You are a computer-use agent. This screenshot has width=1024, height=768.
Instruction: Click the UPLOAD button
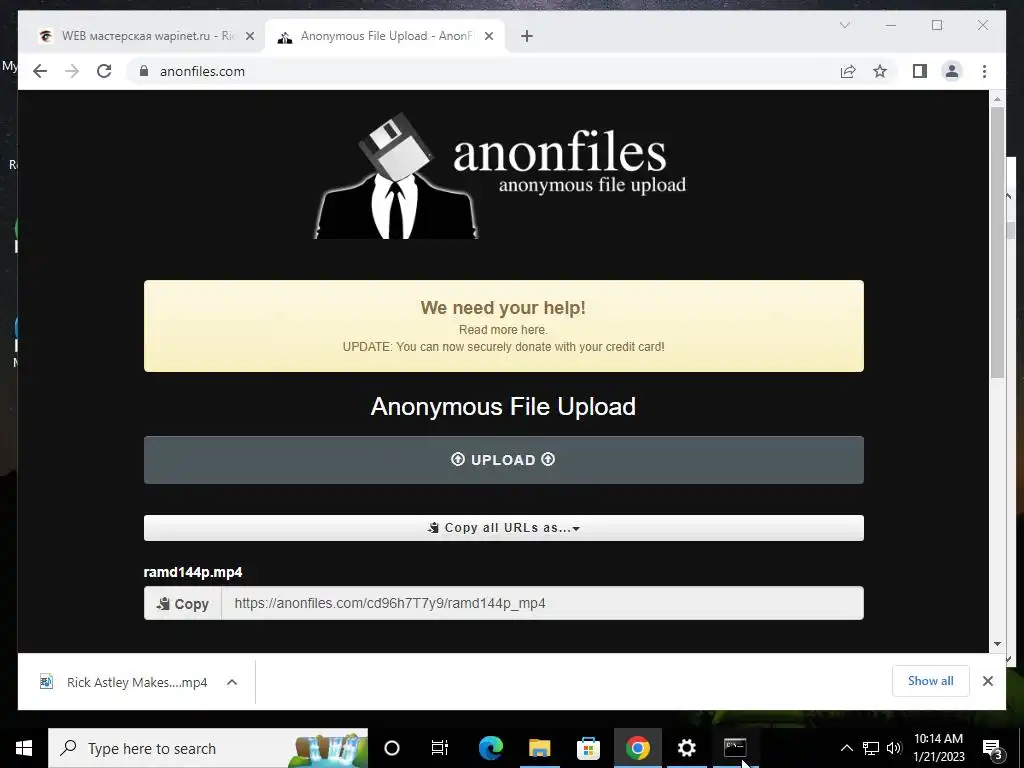[x=504, y=460]
